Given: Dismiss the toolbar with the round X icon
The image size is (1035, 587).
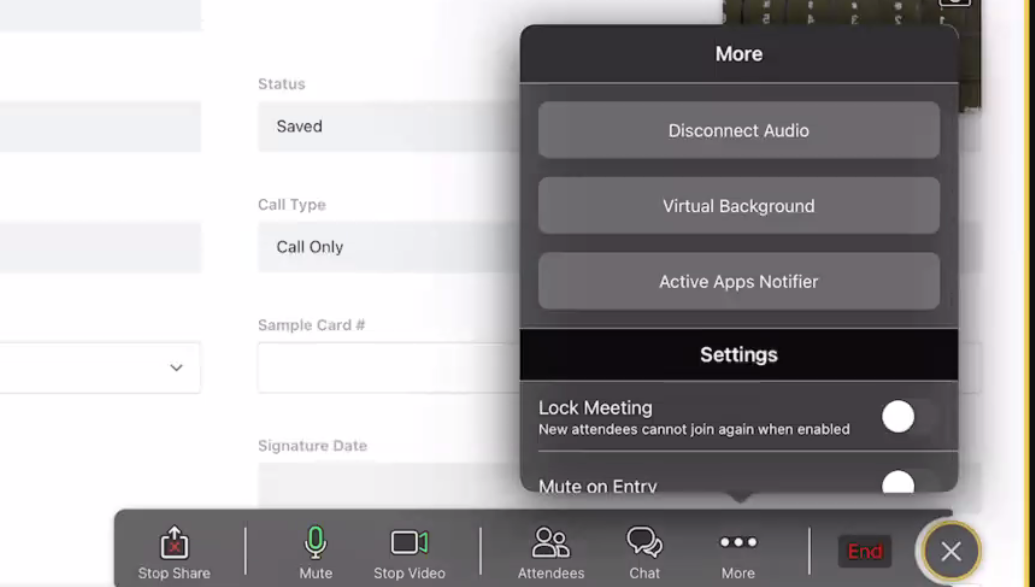Looking at the screenshot, I should [x=950, y=551].
